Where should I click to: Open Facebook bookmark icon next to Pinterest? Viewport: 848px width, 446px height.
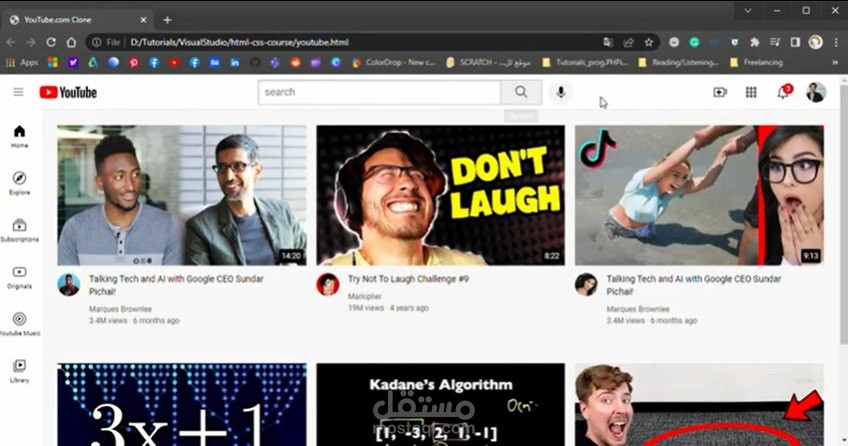[154, 63]
